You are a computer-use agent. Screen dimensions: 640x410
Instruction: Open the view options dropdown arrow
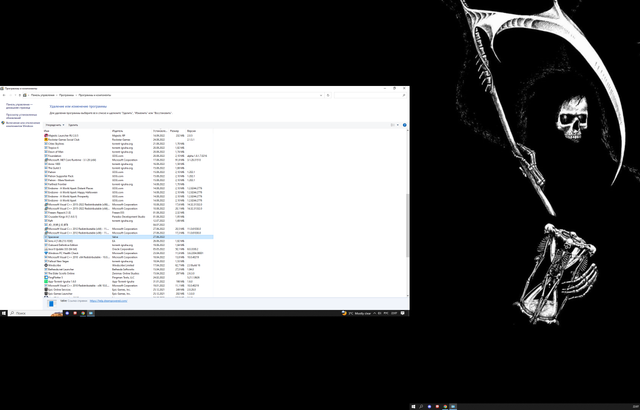(x=398, y=125)
